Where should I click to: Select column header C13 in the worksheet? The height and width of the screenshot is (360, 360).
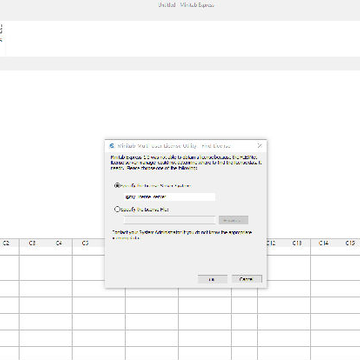point(297,243)
